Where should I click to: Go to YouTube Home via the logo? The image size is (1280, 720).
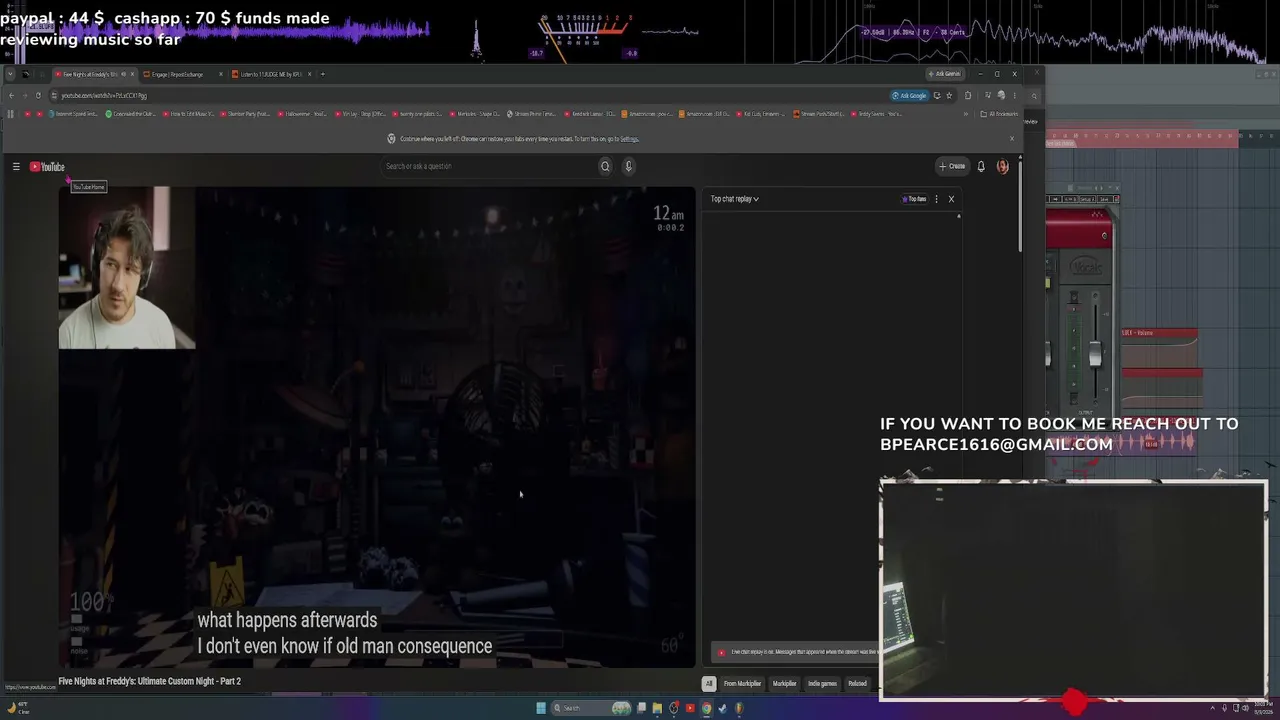47,167
